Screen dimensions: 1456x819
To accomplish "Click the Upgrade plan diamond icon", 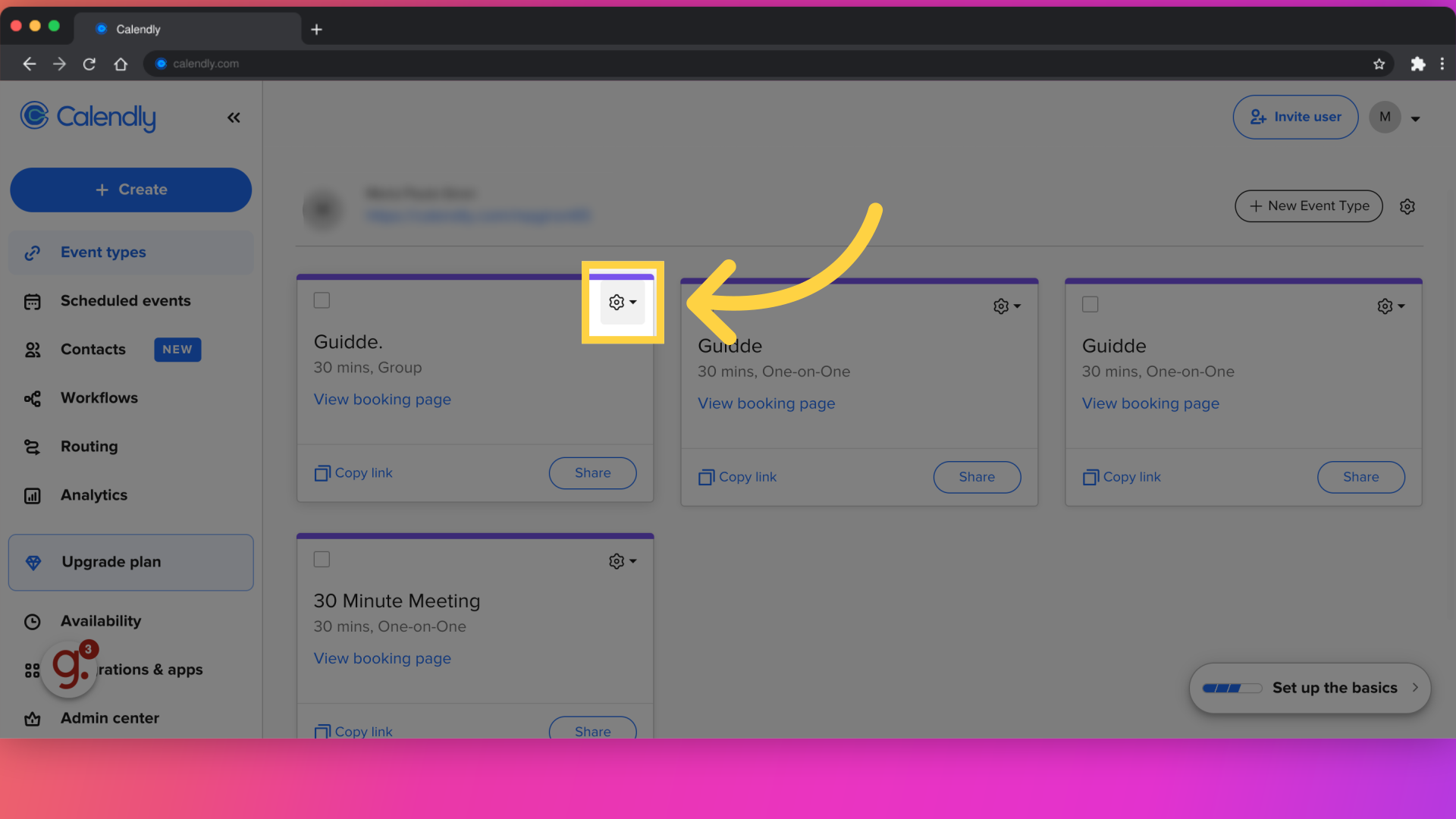I will tap(33, 562).
